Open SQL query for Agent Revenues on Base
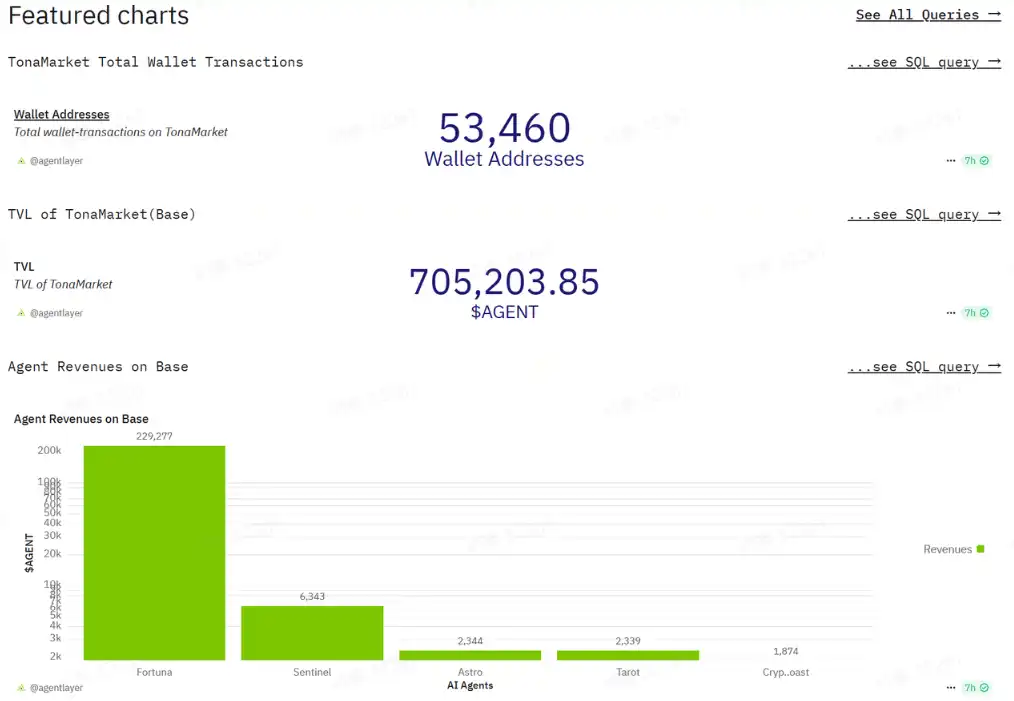Screen dimensions: 1014x701 point(923,367)
